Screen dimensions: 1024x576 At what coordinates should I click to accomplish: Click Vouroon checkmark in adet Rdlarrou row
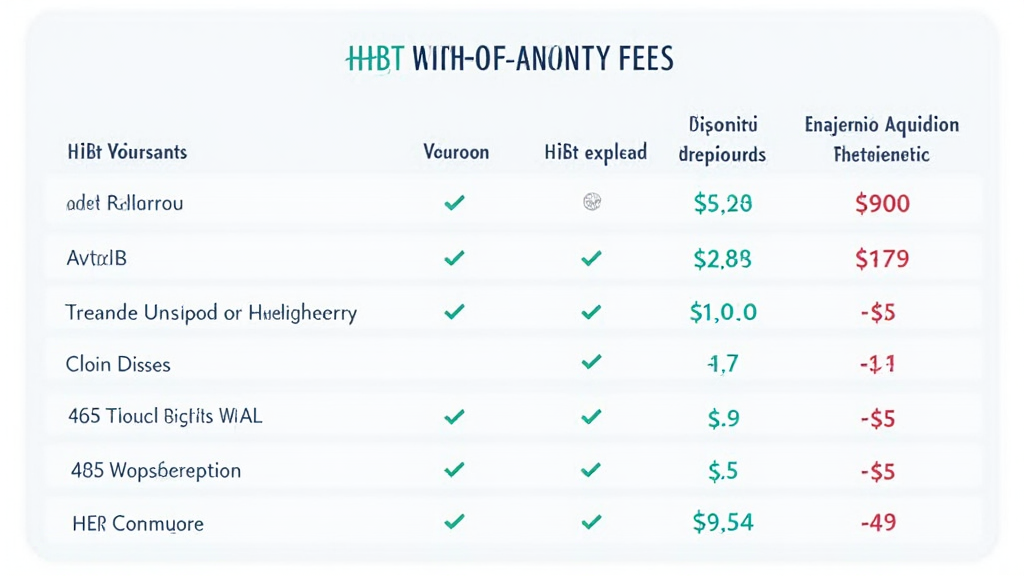[454, 203]
